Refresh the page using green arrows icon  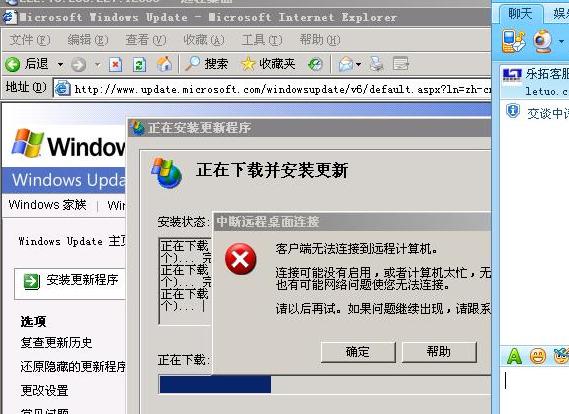click(x=139, y=65)
